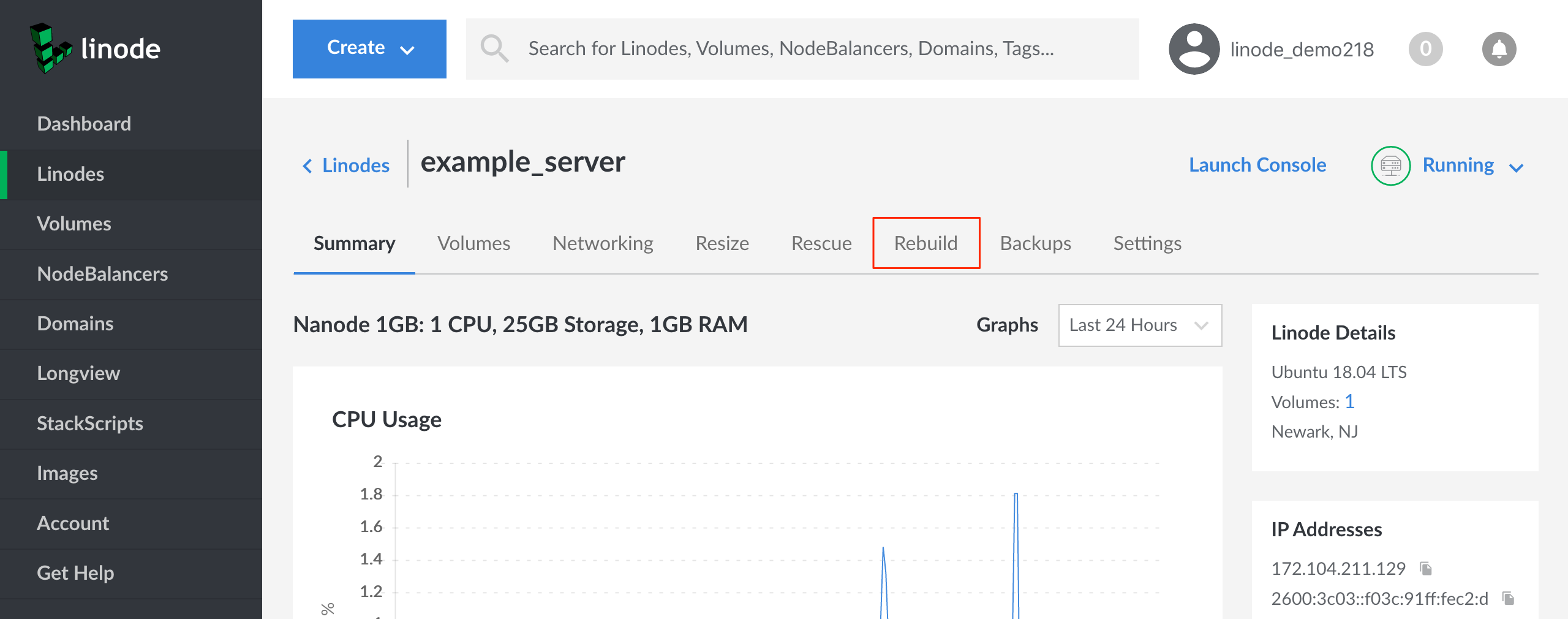The image size is (1568, 619).
Task: Open the user avatar icon
Action: [x=1193, y=49]
